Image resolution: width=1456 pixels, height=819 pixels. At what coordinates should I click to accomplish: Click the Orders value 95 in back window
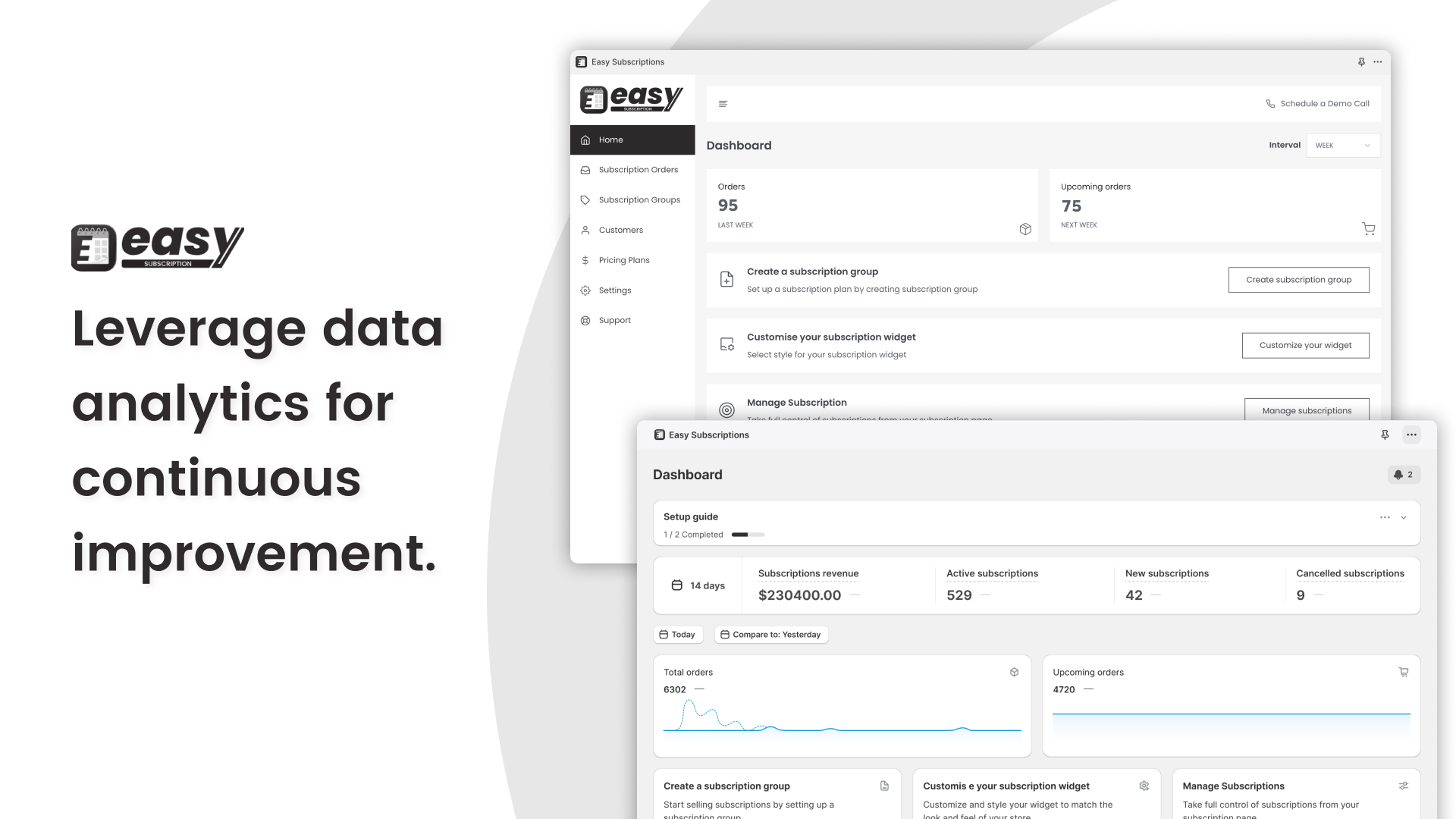[728, 206]
